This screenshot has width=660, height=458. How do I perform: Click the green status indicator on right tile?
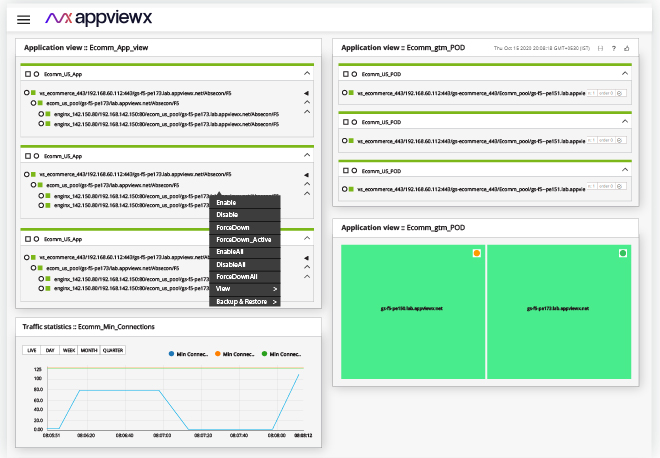[x=623, y=253]
